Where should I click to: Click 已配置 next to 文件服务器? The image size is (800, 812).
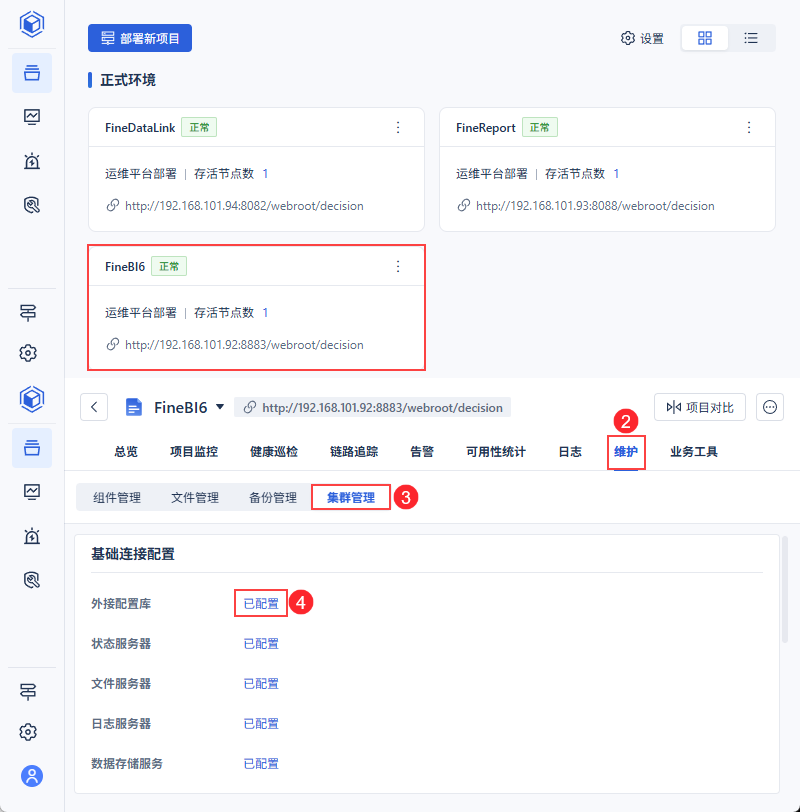click(261, 683)
